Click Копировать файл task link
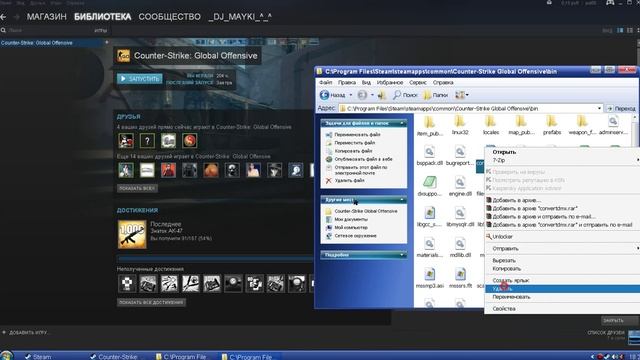The height and width of the screenshot is (360, 640). (x=353, y=151)
